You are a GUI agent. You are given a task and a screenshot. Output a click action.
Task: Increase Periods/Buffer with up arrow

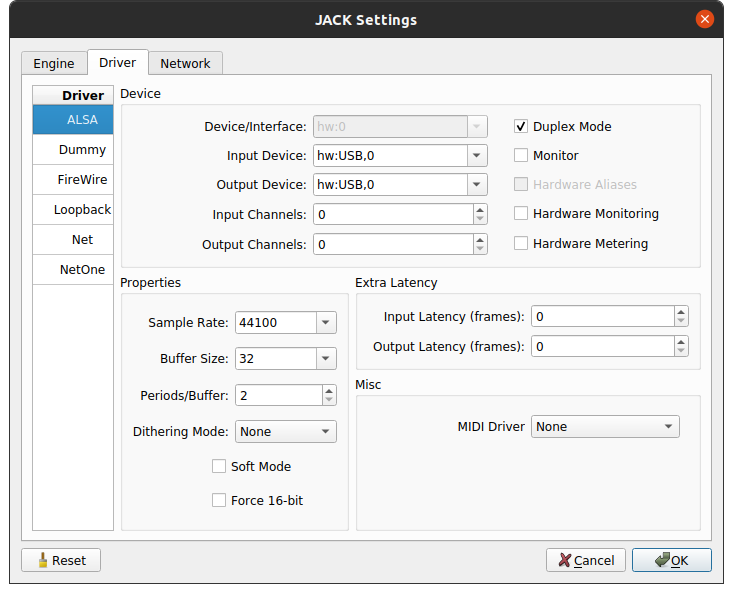329,391
